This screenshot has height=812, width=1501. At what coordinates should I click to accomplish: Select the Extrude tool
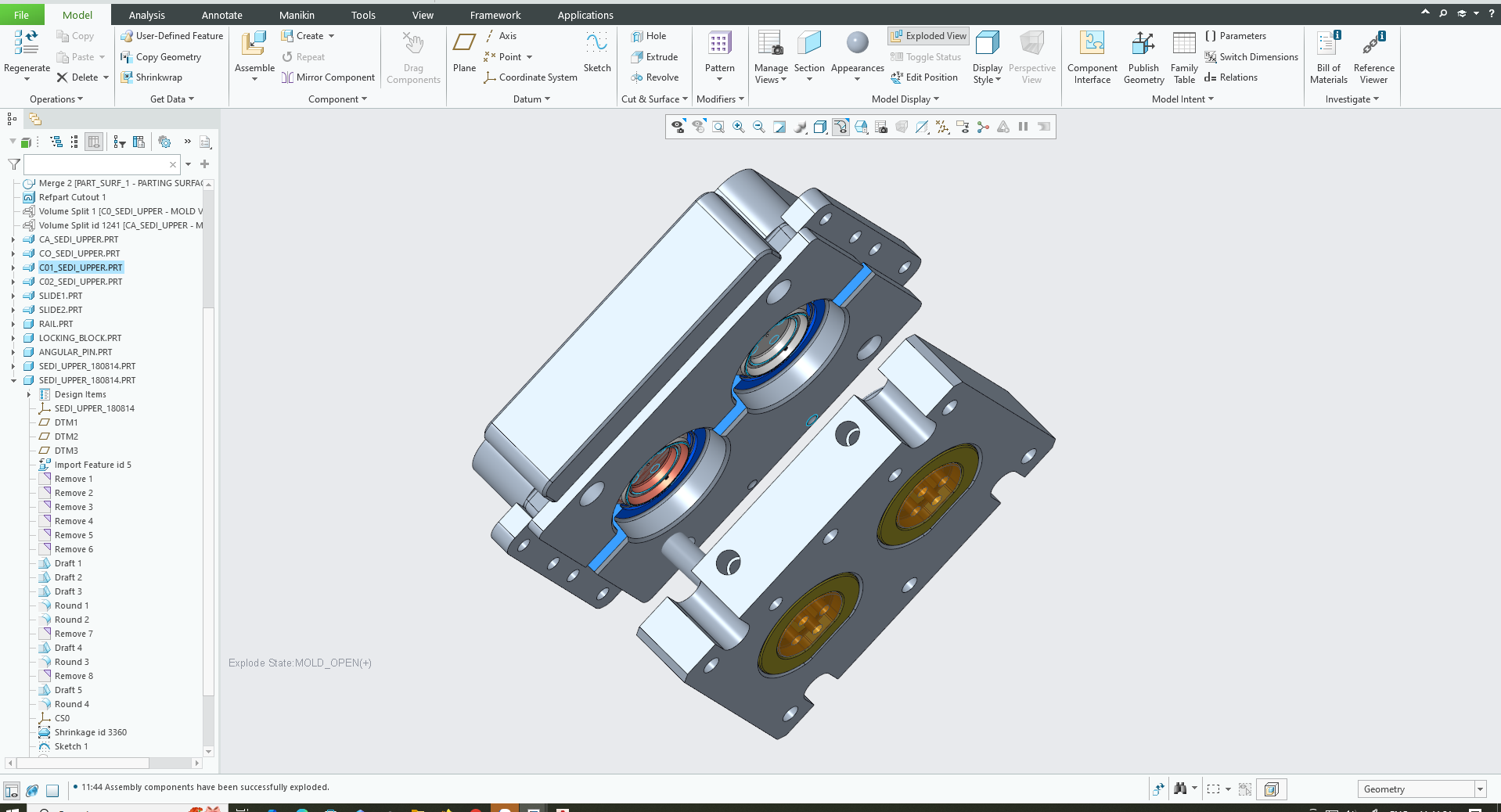point(654,57)
